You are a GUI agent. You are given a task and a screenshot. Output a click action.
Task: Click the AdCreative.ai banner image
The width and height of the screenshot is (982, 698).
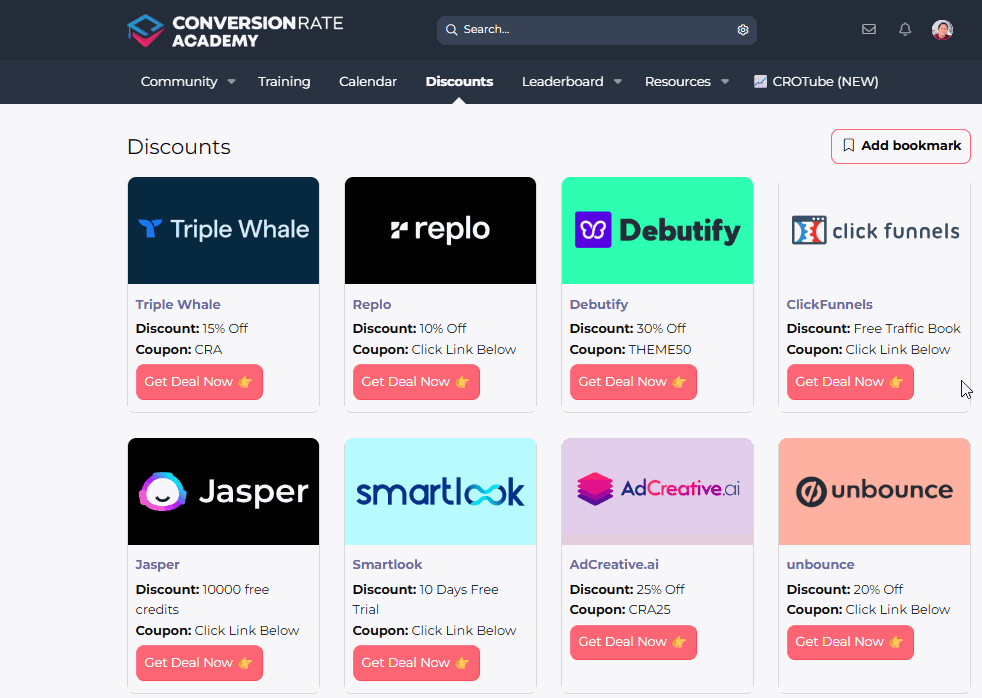[x=657, y=491]
